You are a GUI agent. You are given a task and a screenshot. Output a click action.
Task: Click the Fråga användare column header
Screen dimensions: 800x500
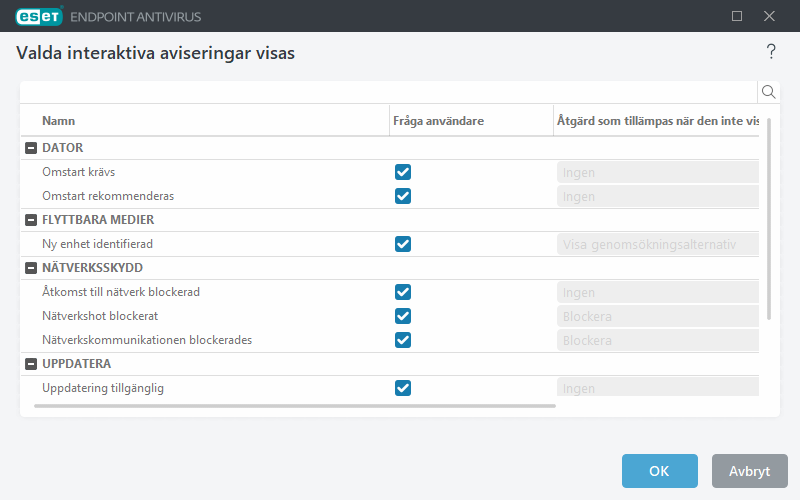[440, 121]
